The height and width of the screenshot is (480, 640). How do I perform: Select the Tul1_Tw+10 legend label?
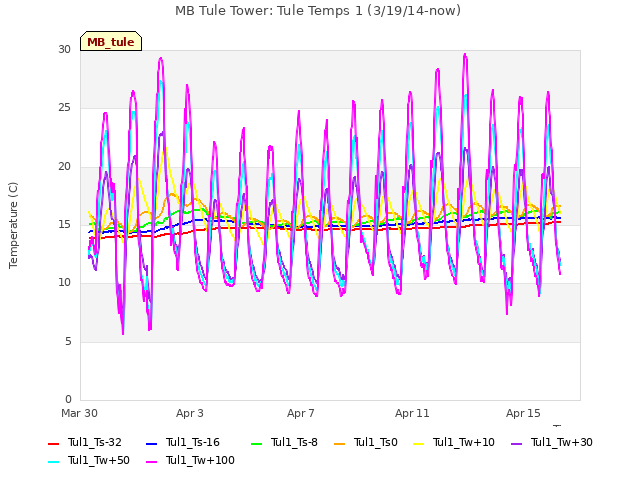(464, 442)
